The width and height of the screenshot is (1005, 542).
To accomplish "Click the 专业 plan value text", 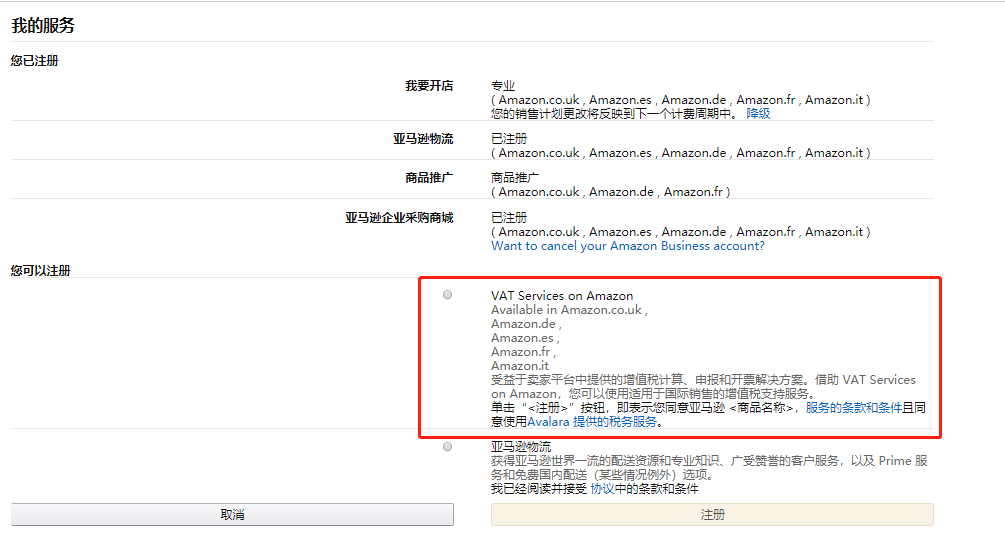I will (503, 86).
